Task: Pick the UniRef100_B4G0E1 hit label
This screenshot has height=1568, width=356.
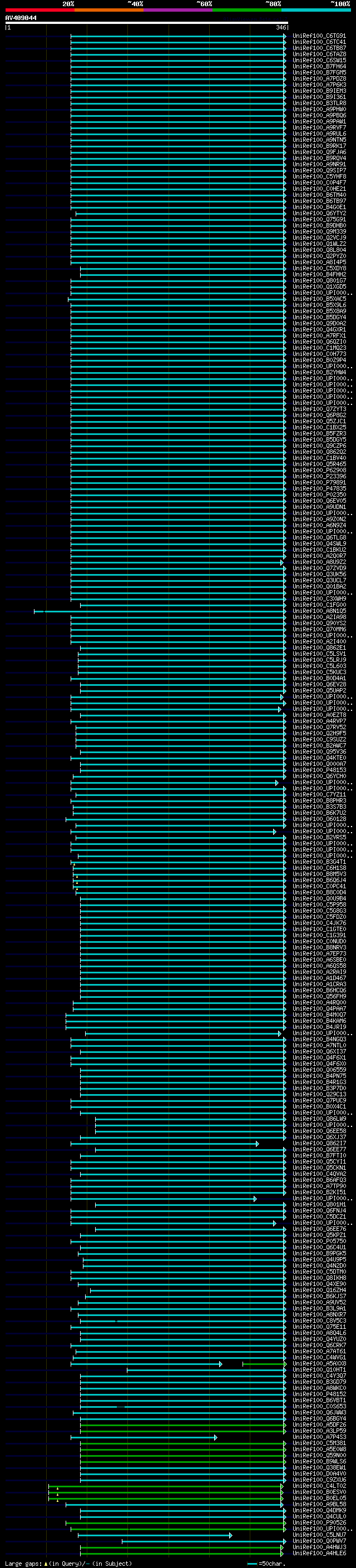Action: click(x=319, y=207)
